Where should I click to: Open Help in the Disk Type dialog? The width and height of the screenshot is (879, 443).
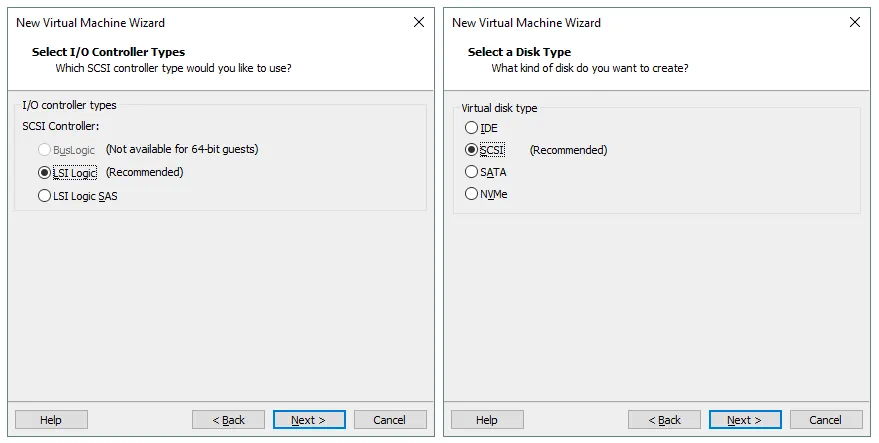click(487, 420)
